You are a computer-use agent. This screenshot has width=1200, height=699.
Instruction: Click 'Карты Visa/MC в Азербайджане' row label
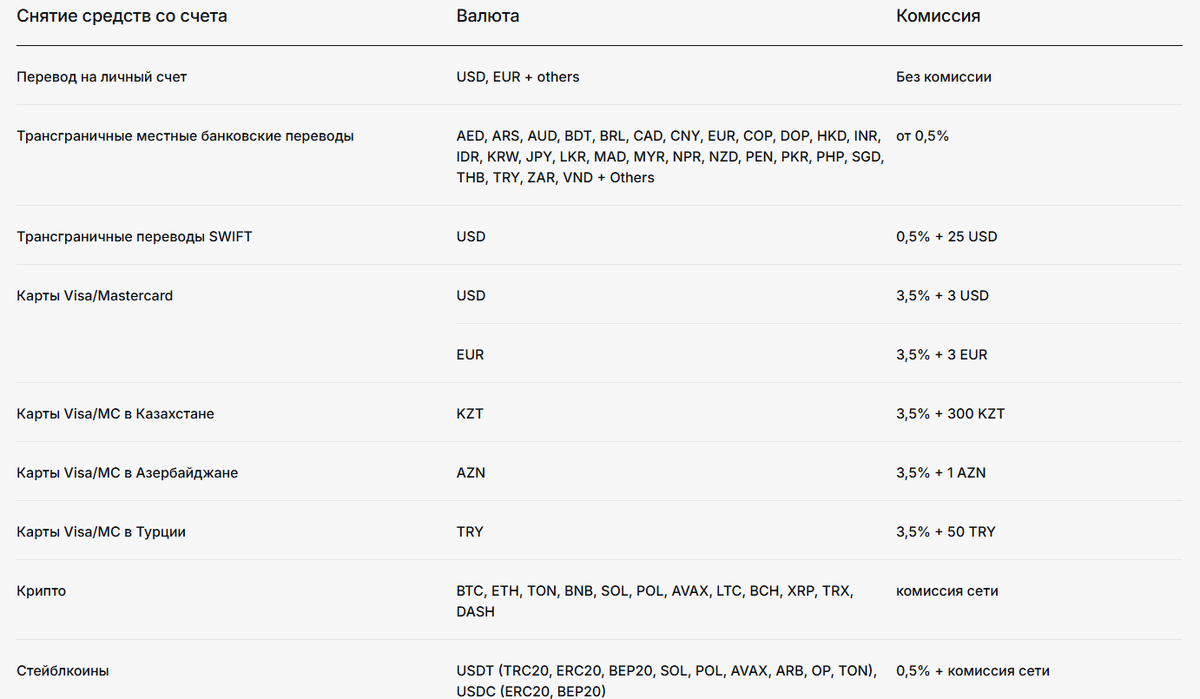click(127, 473)
